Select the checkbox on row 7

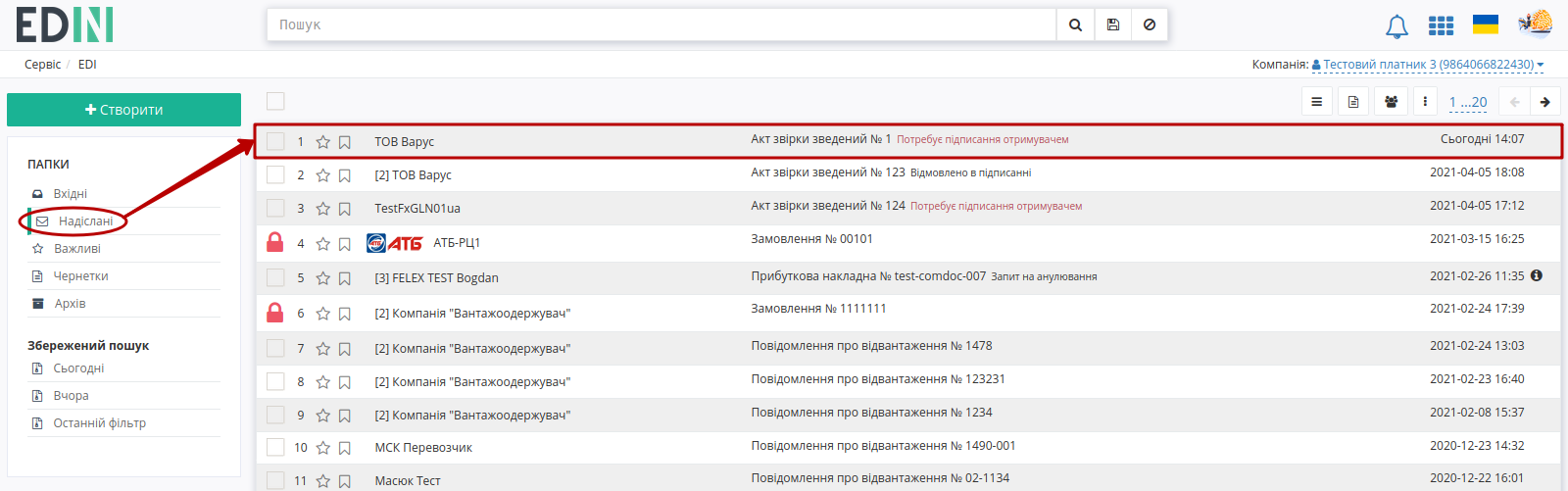point(275,348)
